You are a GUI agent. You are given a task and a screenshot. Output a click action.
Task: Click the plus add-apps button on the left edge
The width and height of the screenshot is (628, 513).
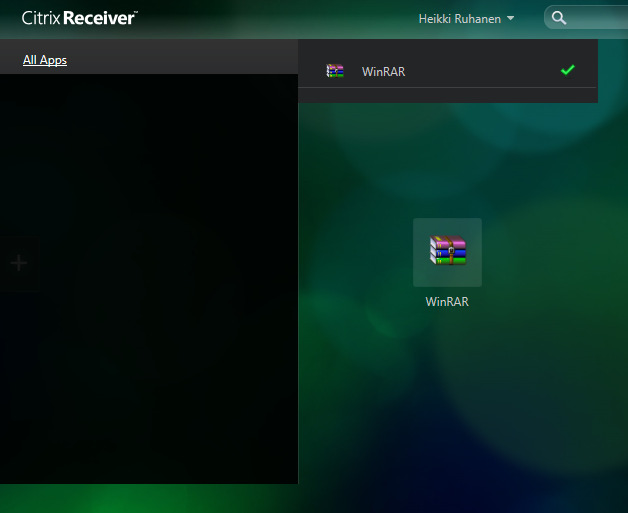pyautogui.click(x=19, y=263)
